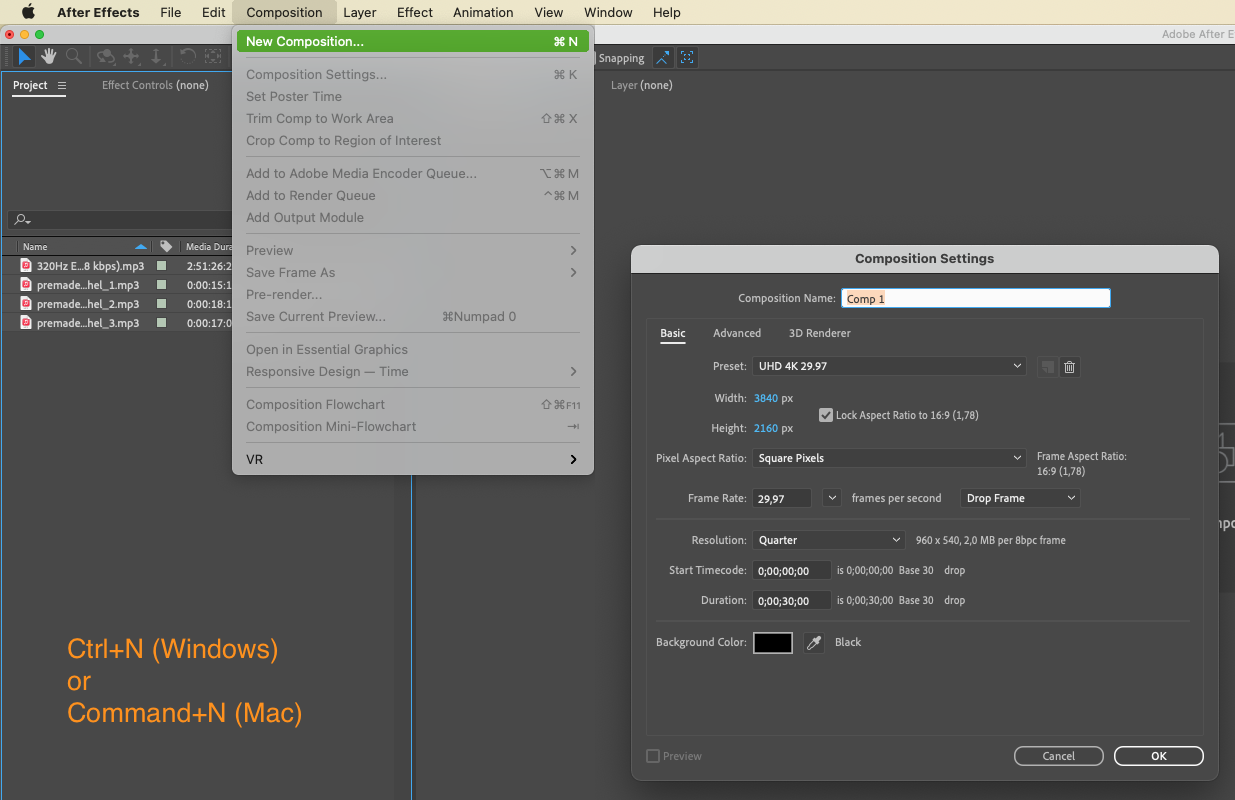This screenshot has width=1235, height=800.
Task: Open Pixel Aspect Ratio dropdown (Square Pixels)
Action: tap(890, 458)
